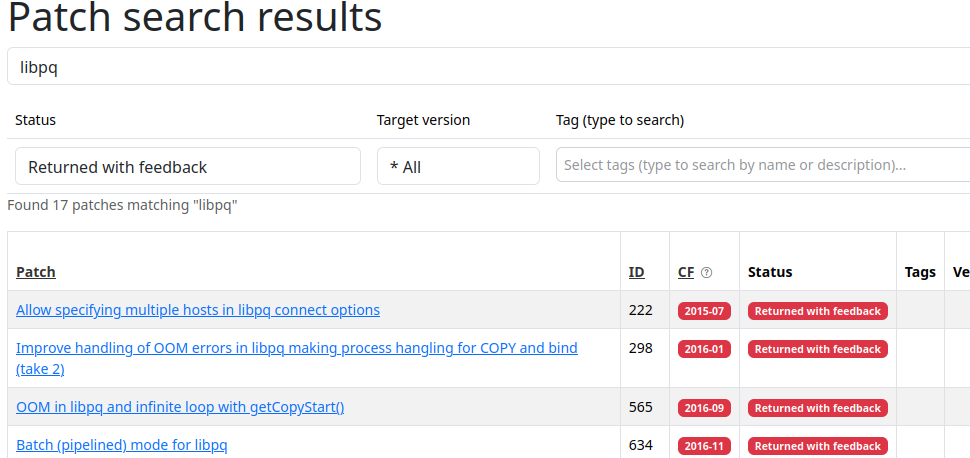Click Returned with feedback badge for patch 565
This screenshot has height=458, width=970.
click(x=817, y=408)
